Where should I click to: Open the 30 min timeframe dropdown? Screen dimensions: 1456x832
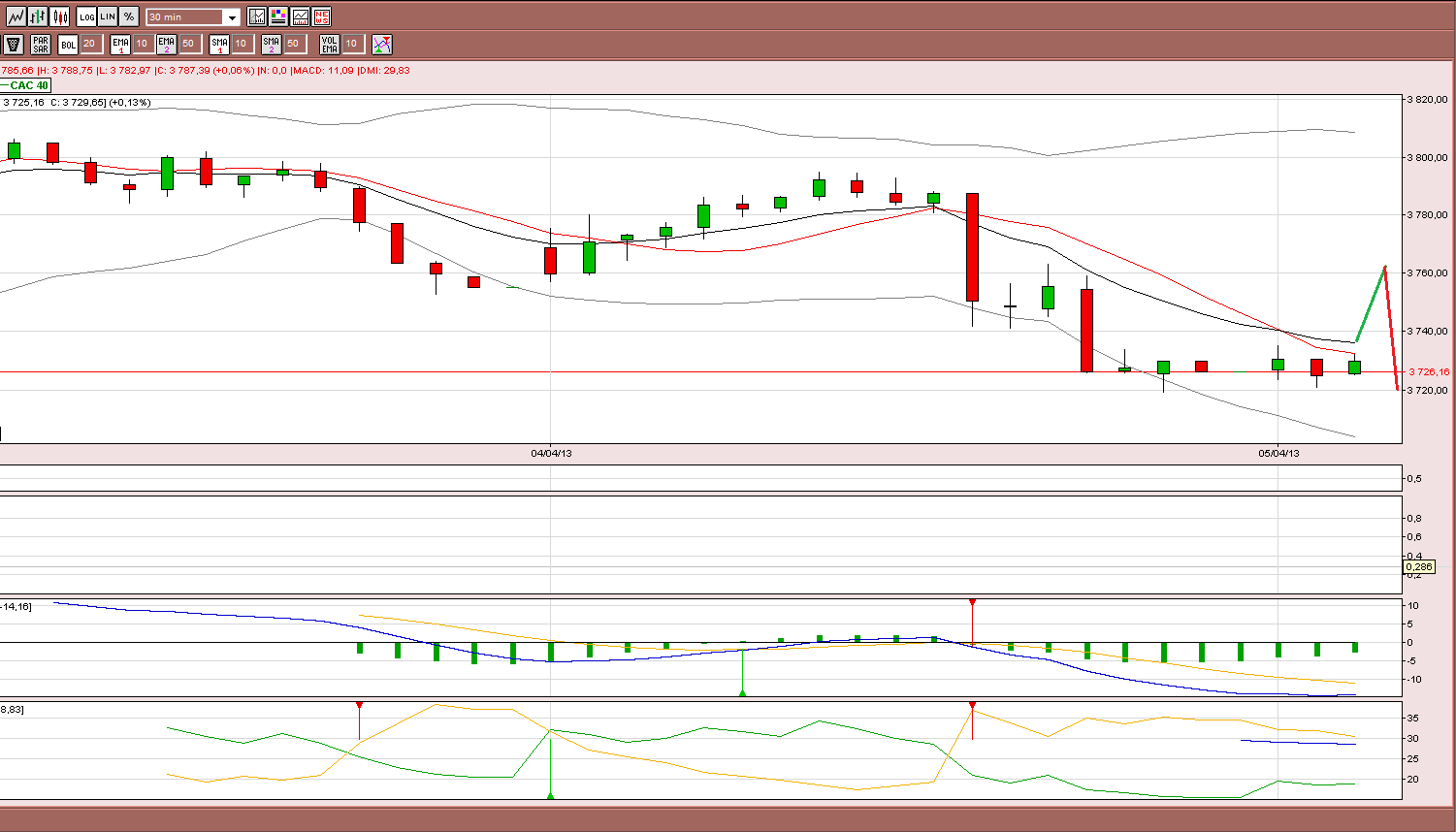point(193,17)
